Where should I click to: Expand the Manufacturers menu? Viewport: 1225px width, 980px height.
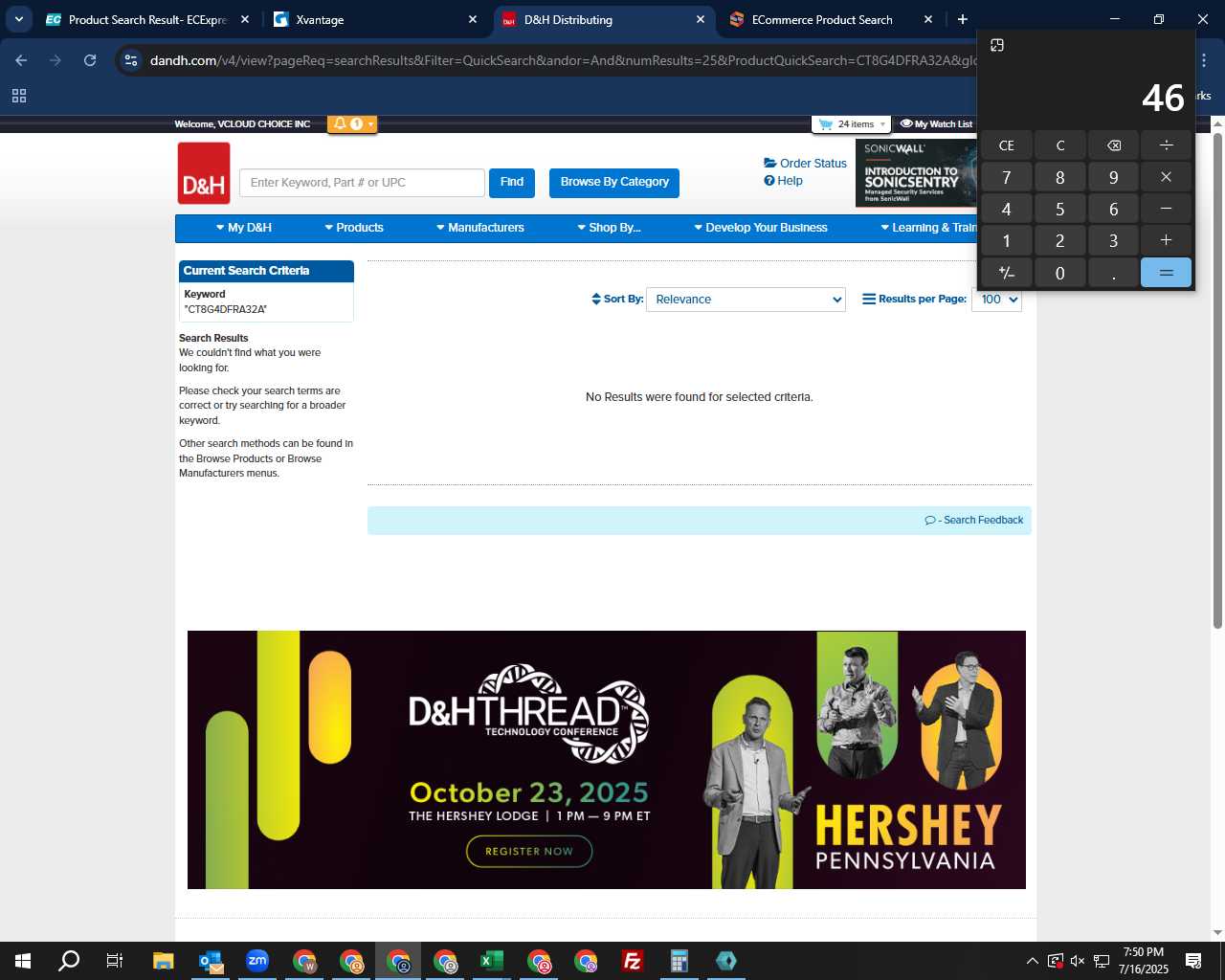480,228
